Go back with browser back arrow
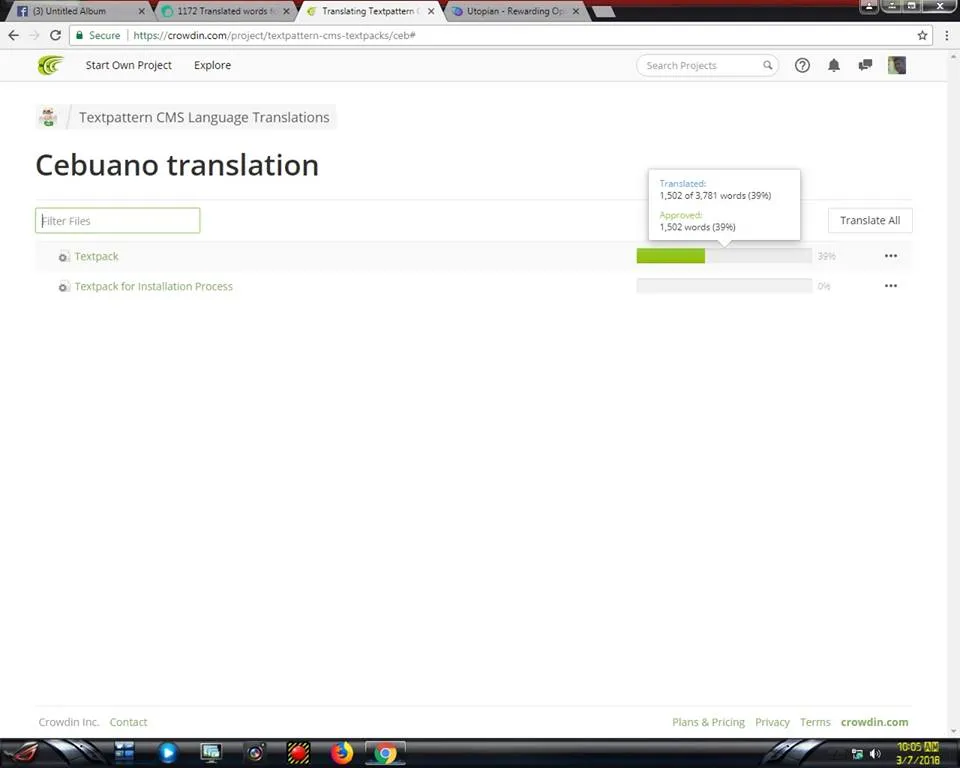Image resolution: width=960 pixels, height=768 pixels. [x=13, y=36]
